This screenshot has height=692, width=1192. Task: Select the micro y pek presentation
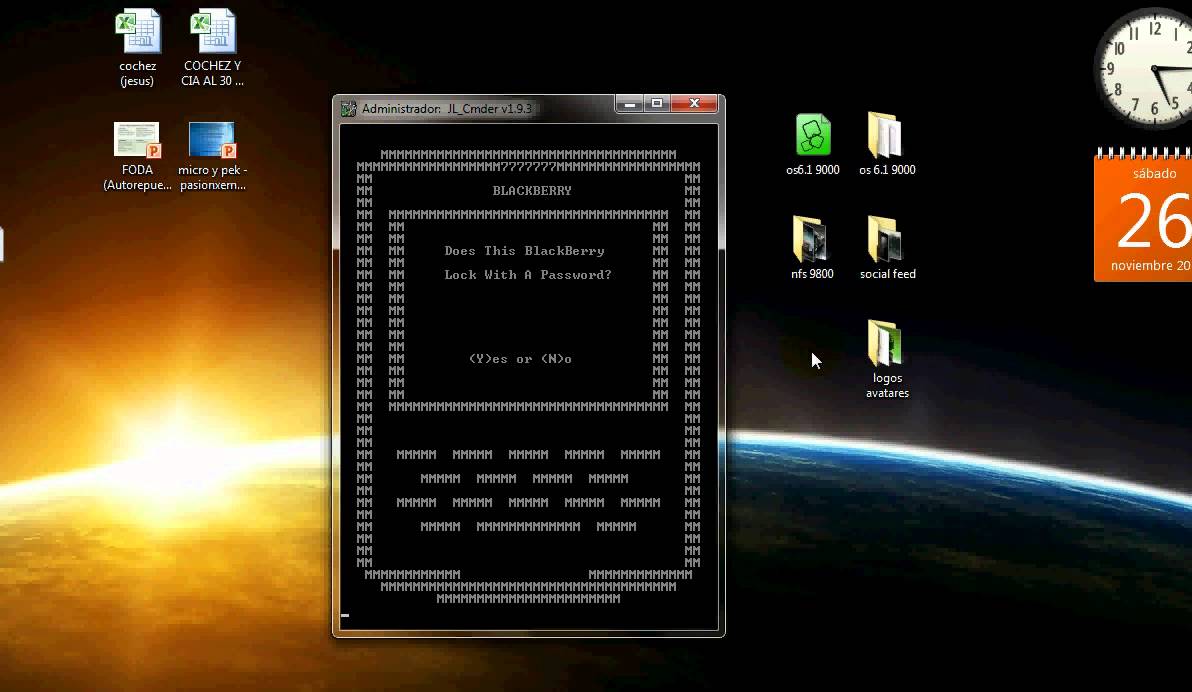[212, 141]
